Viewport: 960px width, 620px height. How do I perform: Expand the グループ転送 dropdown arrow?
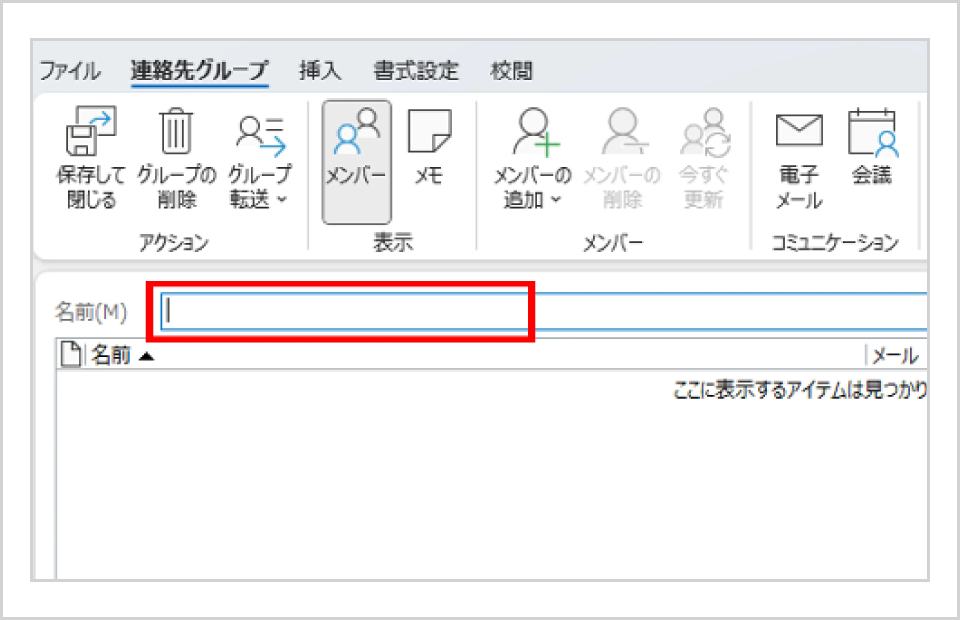(x=282, y=200)
